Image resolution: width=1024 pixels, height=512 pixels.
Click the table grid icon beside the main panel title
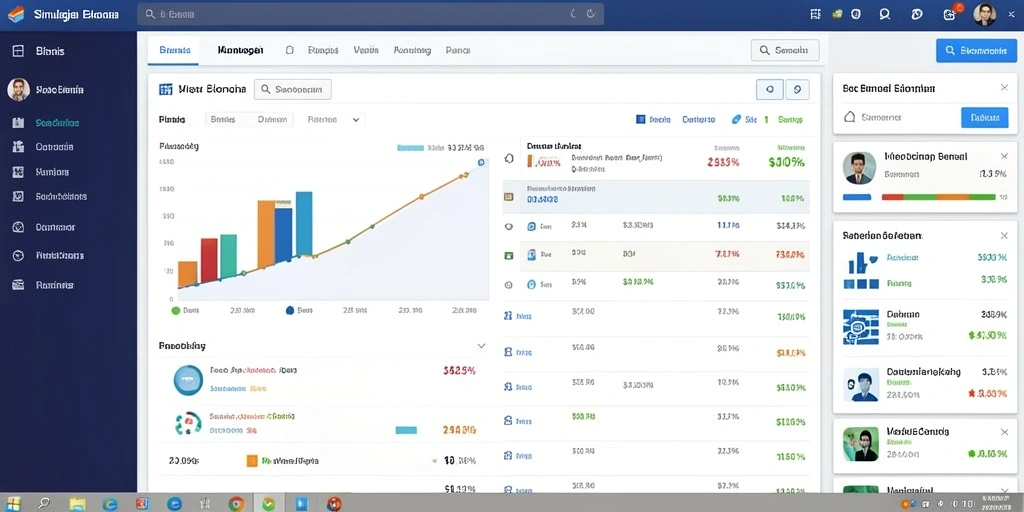[x=165, y=89]
